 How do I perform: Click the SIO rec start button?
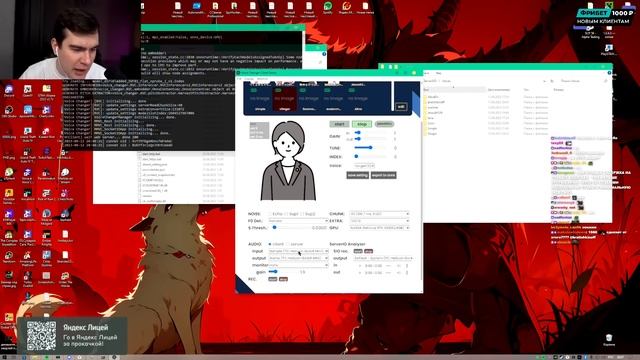(x=358, y=251)
